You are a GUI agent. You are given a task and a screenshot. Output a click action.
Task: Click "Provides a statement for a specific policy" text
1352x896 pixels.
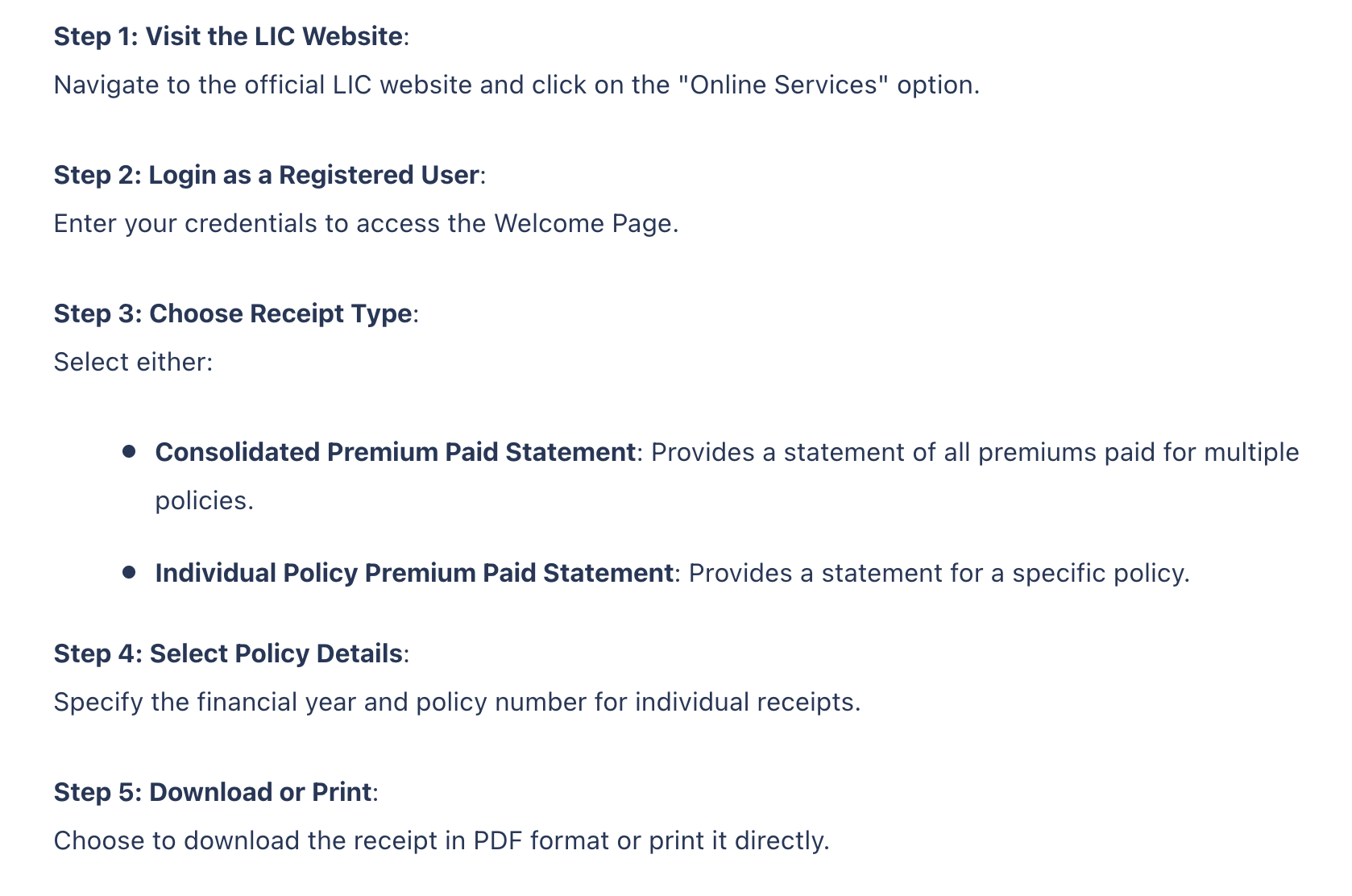[939, 573]
